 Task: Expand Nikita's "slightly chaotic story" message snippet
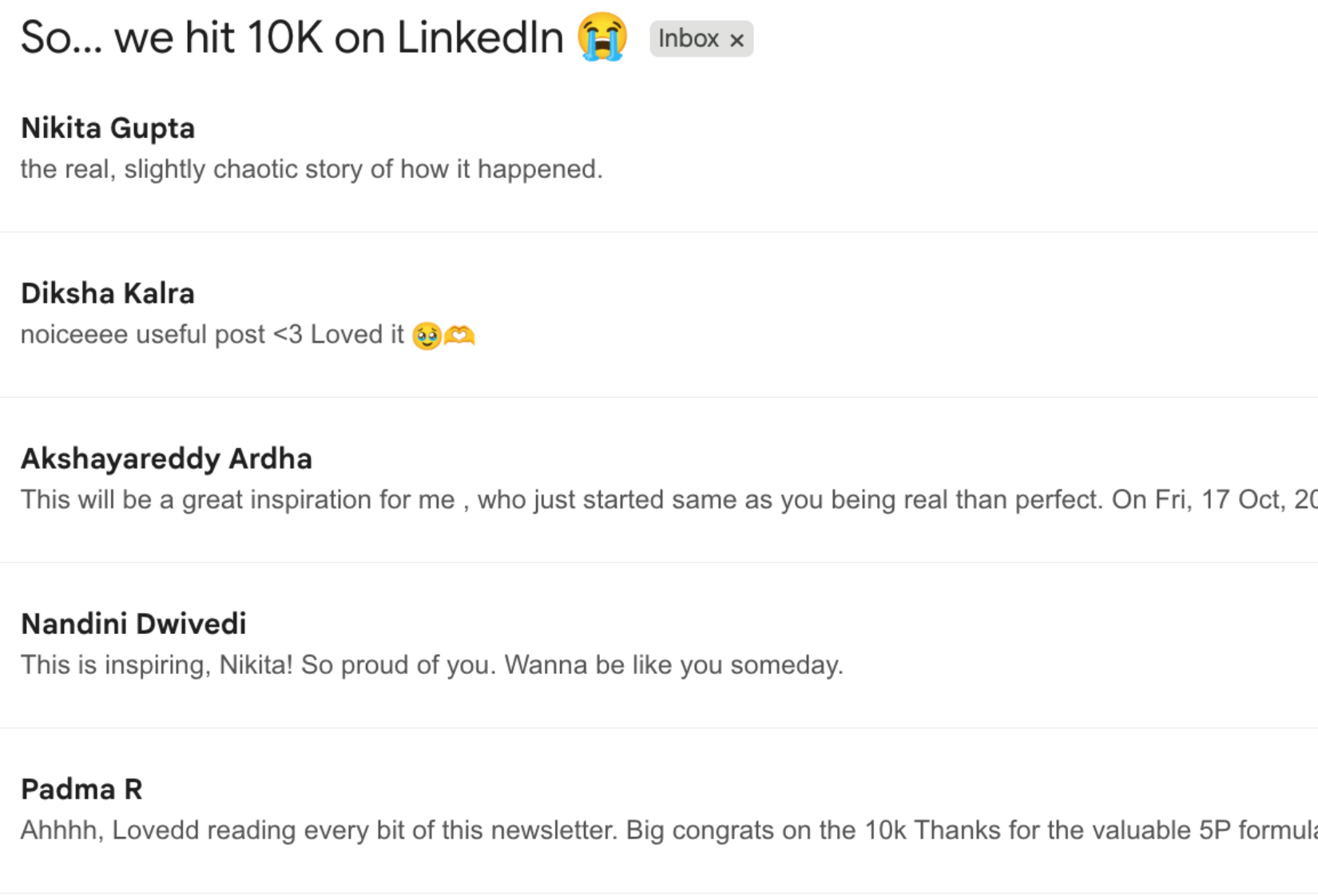(312, 169)
